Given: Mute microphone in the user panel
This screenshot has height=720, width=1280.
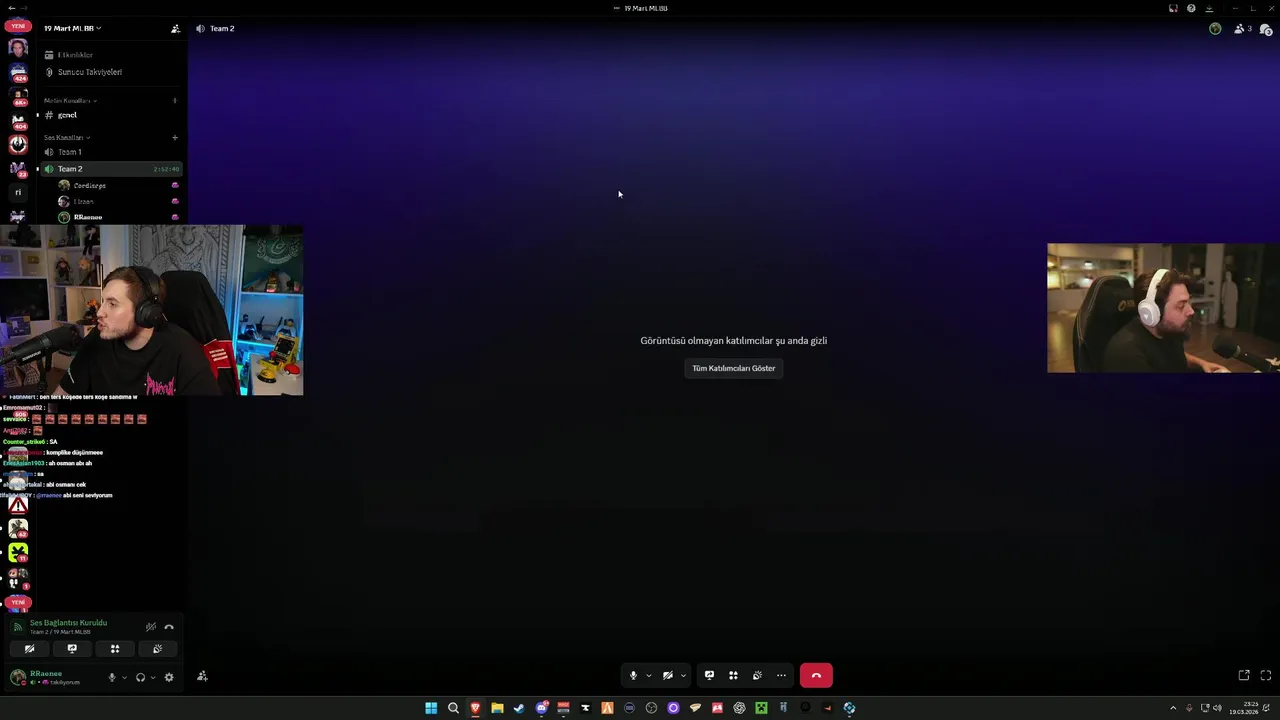Looking at the screenshot, I should click(x=112, y=677).
